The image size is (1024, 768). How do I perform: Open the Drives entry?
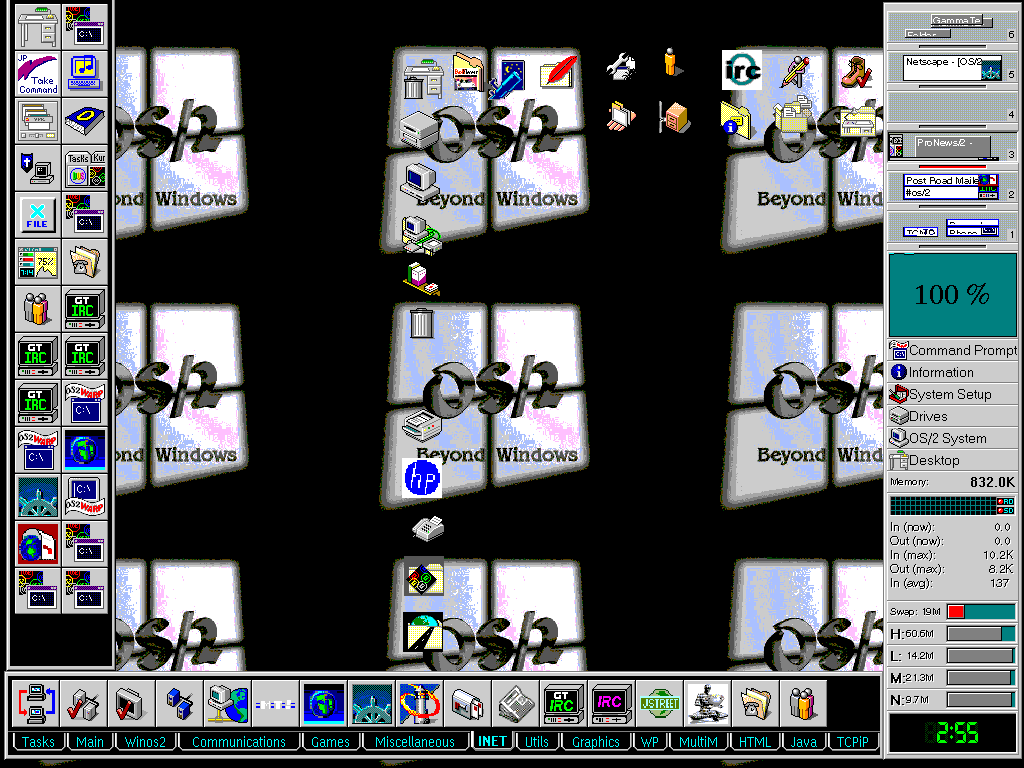tap(953, 416)
